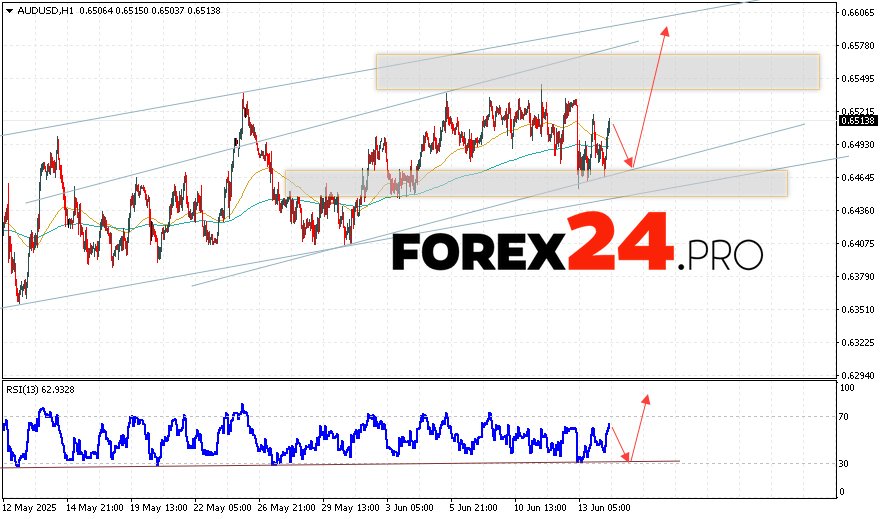Click the red downward arrowhead near support zone
Viewport: 882px width, 519px height.
(629, 163)
